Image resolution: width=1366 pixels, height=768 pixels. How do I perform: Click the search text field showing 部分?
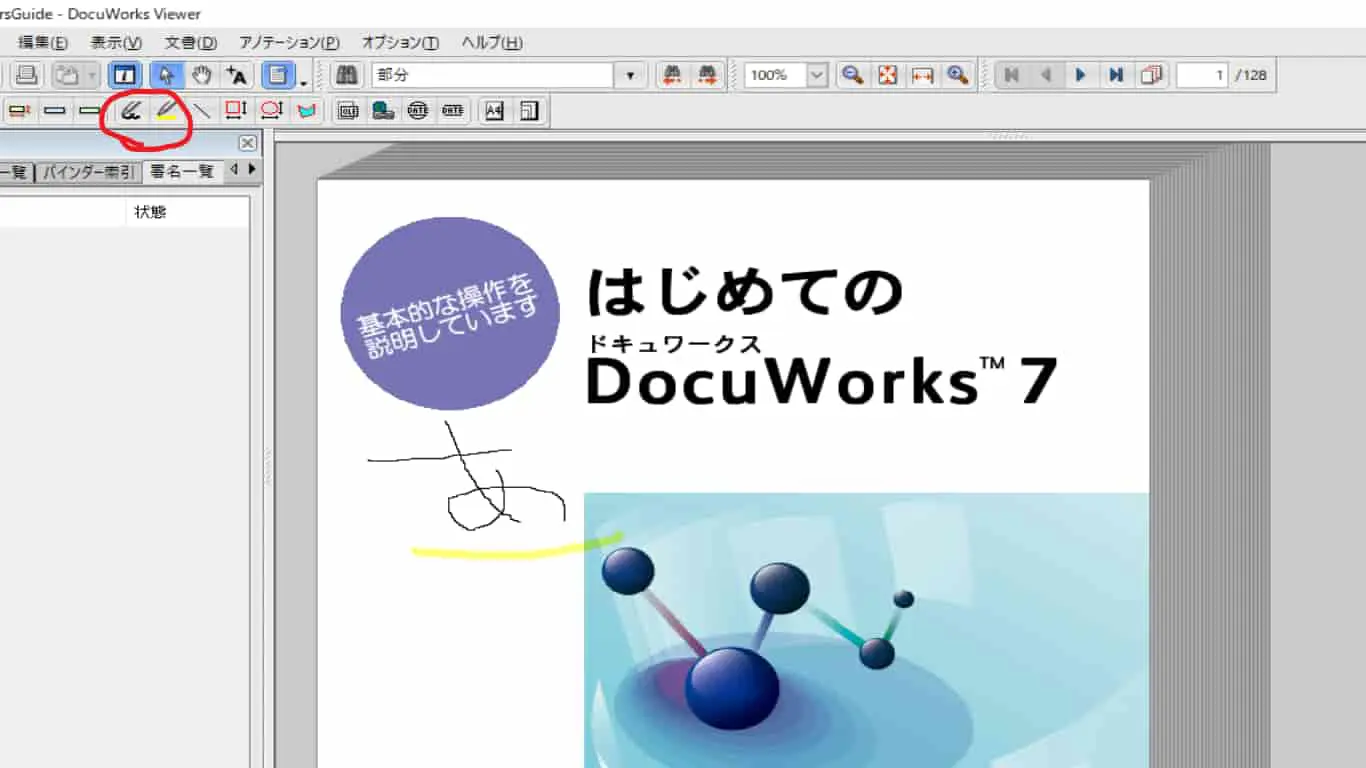(492, 75)
